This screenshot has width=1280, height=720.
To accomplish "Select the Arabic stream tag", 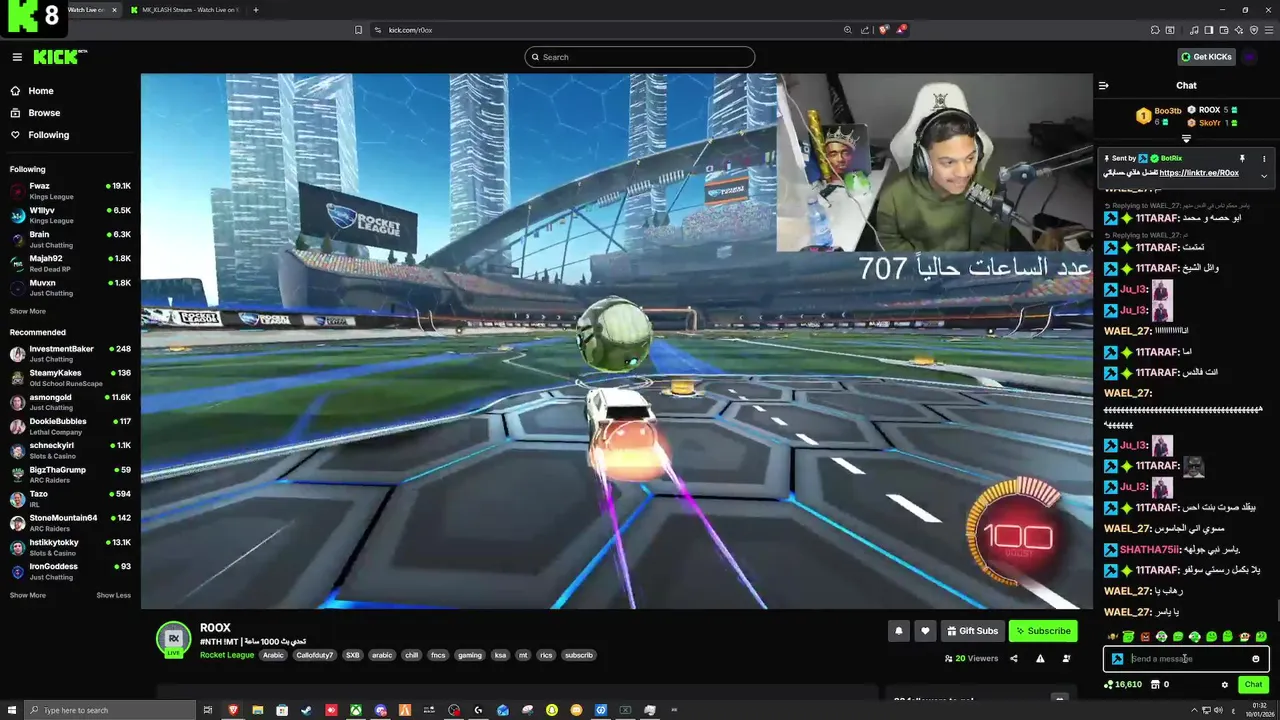I will 273,655.
